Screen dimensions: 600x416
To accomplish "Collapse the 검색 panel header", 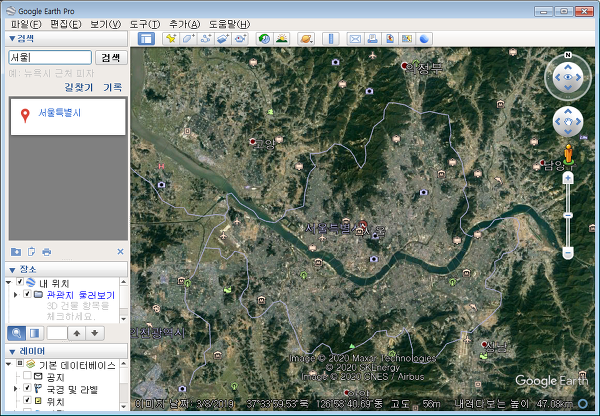I will click(66, 38).
